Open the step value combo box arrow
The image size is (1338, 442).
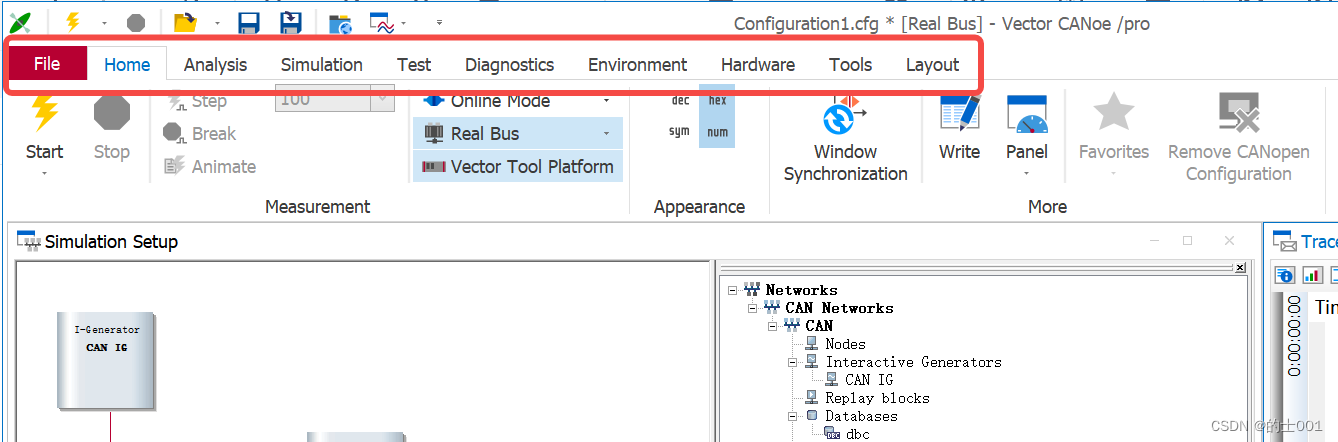coord(382,100)
